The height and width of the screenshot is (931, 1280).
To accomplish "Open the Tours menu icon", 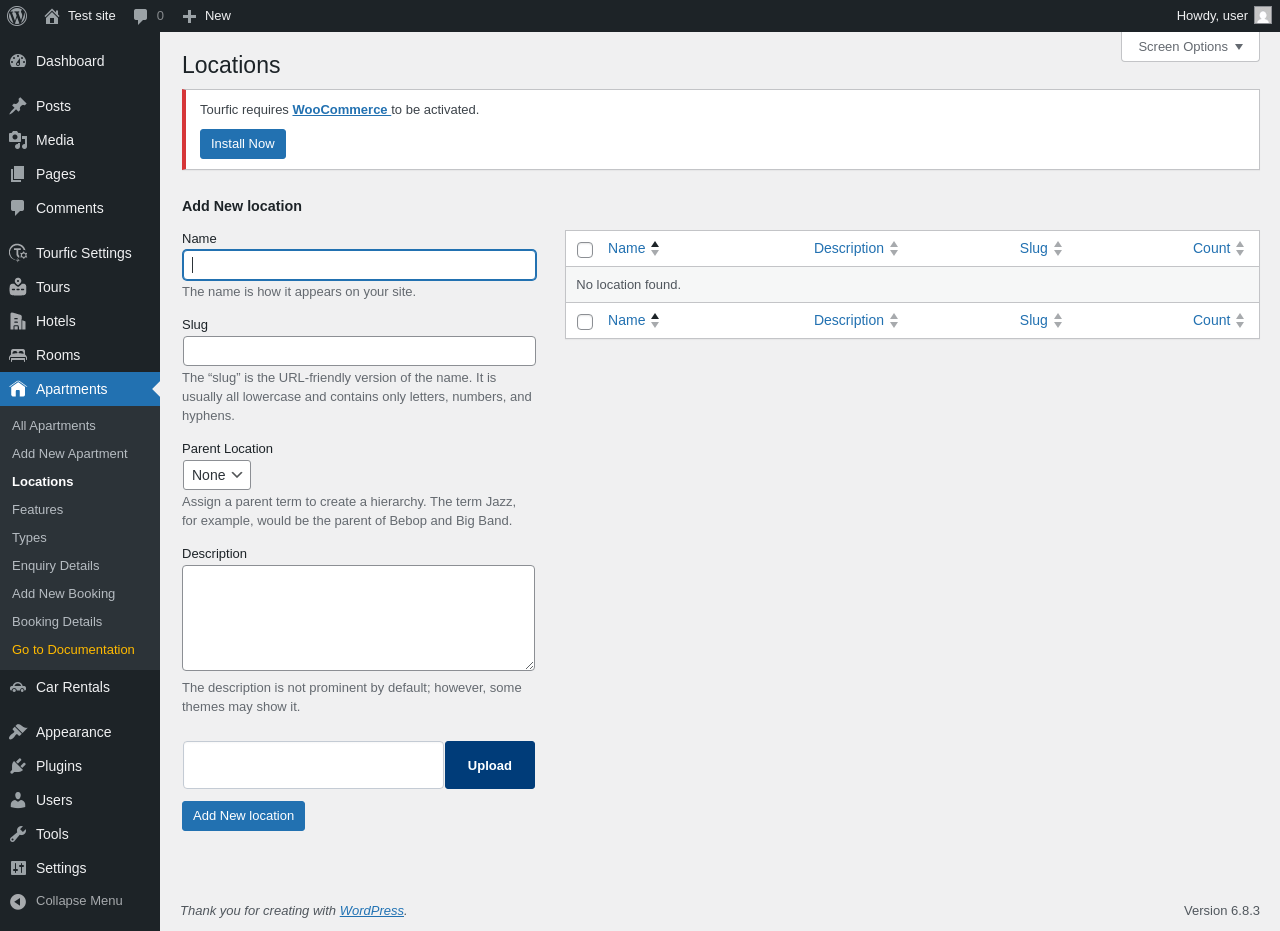I will 18,287.
